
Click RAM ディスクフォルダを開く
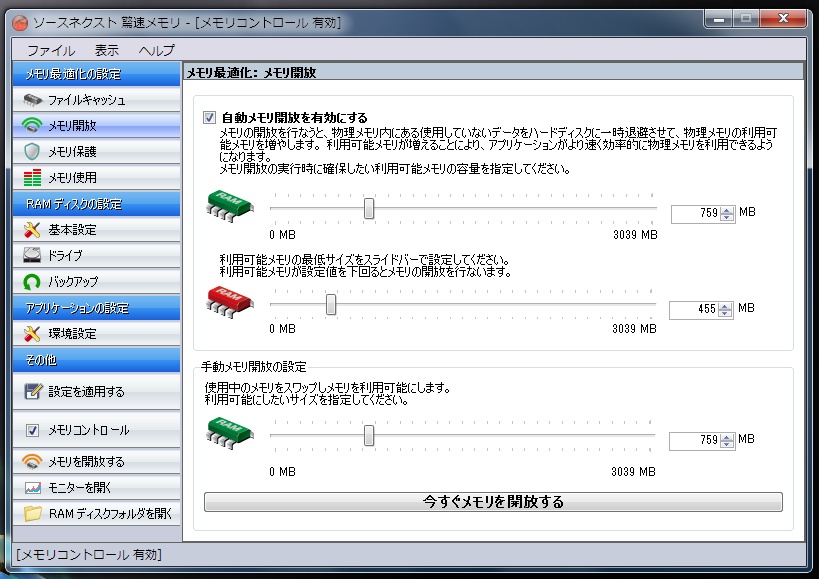[x=97, y=513]
